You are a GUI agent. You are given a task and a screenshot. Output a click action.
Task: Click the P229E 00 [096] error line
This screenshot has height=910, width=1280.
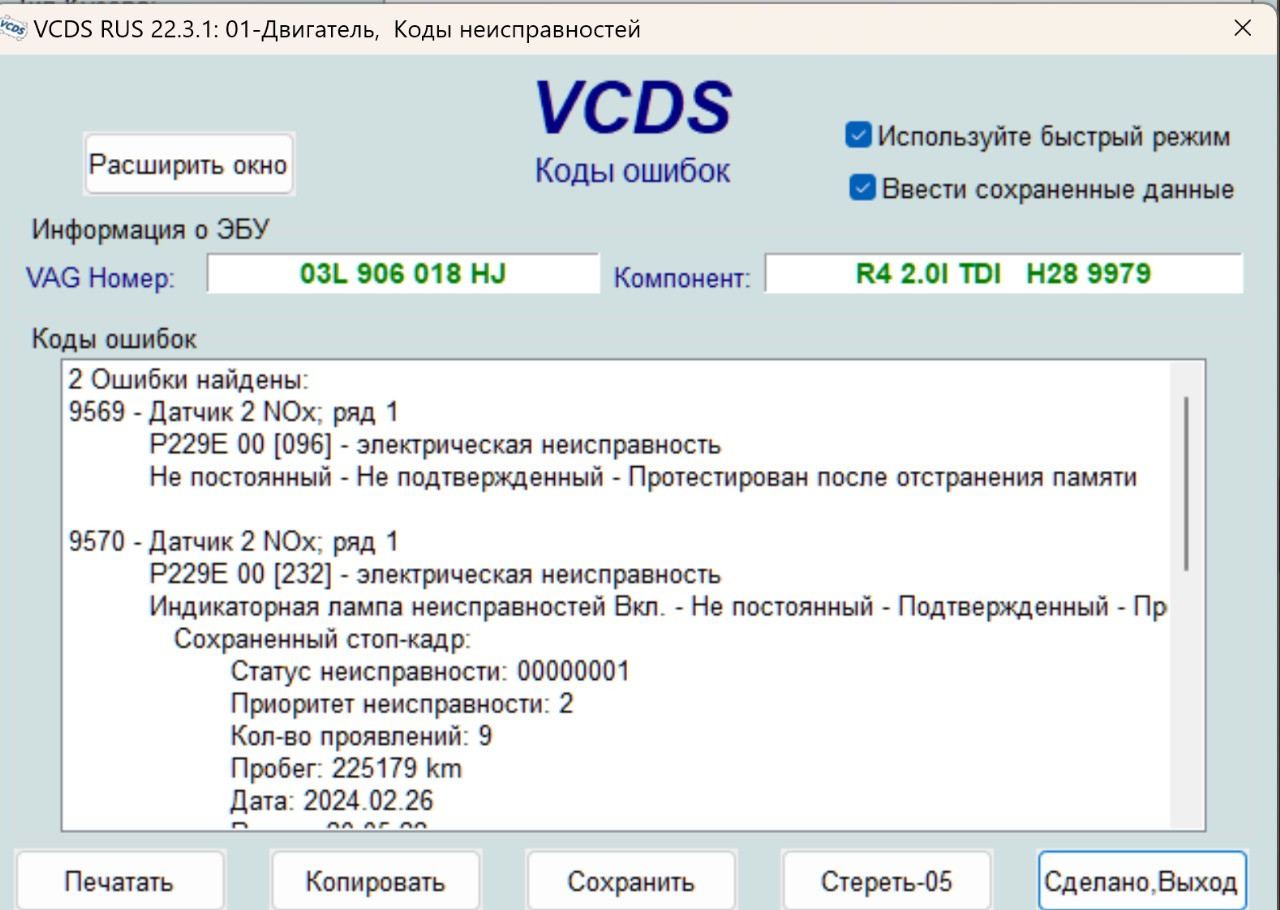point(434,444)
